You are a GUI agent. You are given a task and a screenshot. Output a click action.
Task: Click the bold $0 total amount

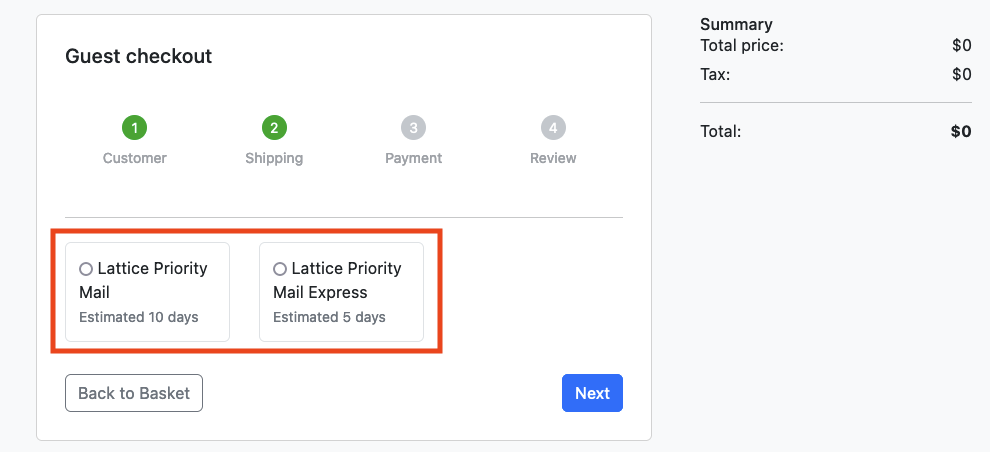click(961, 131)
